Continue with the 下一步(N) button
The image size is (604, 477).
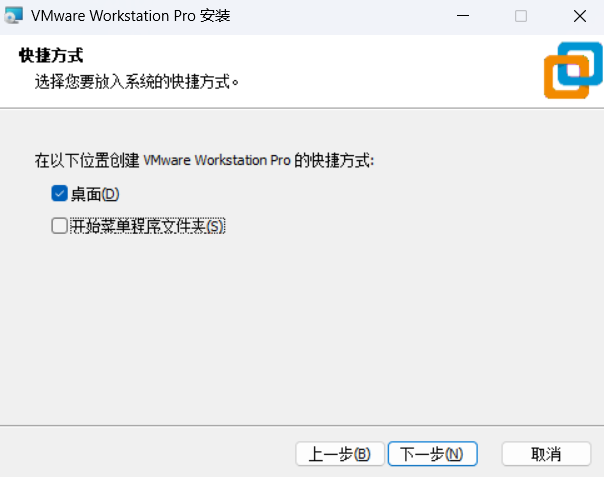click(433, 454)
